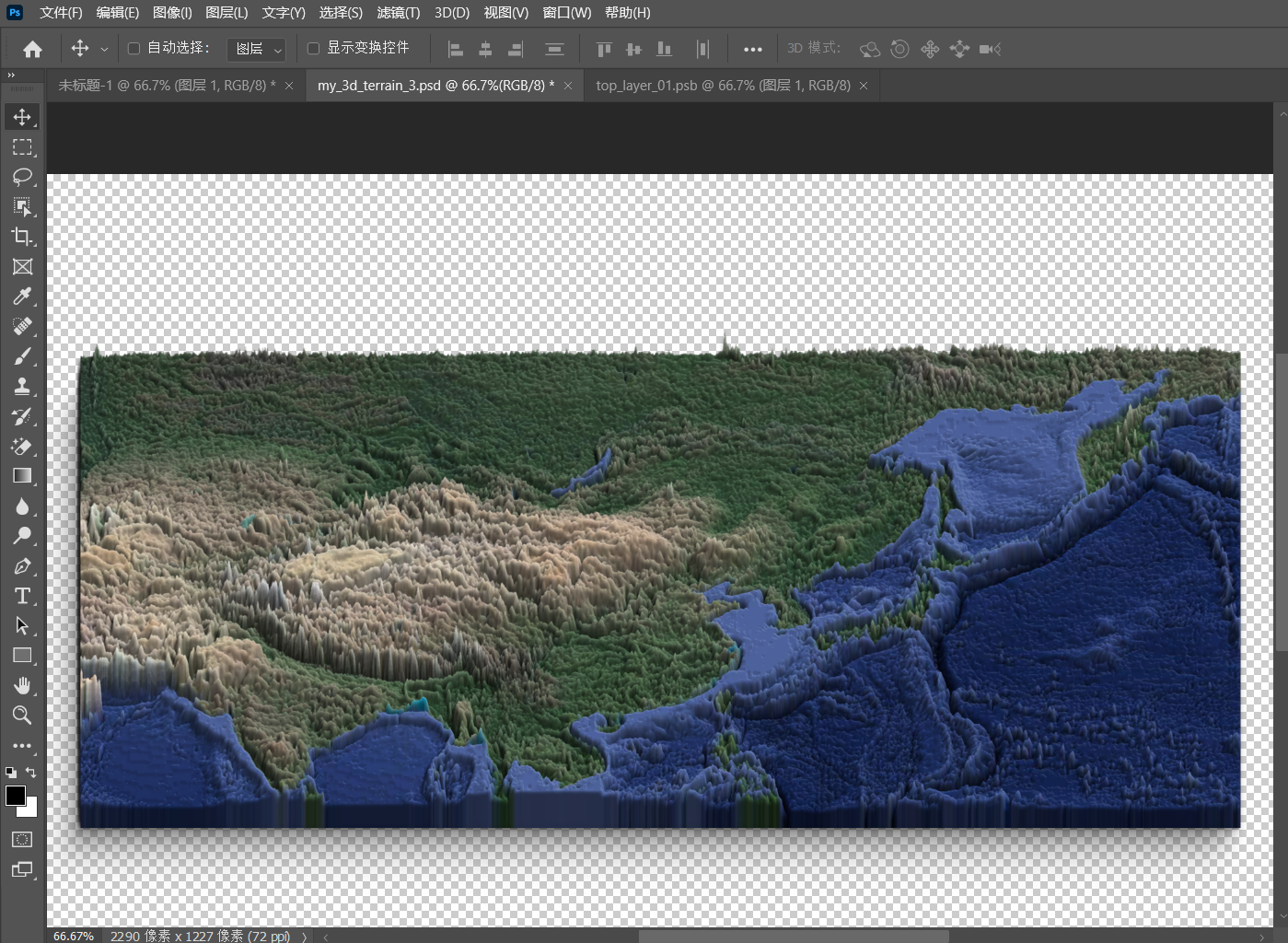Select the Pen tool
The height and width of the screenshot is (943, 1288).
(x=22, y=566)
